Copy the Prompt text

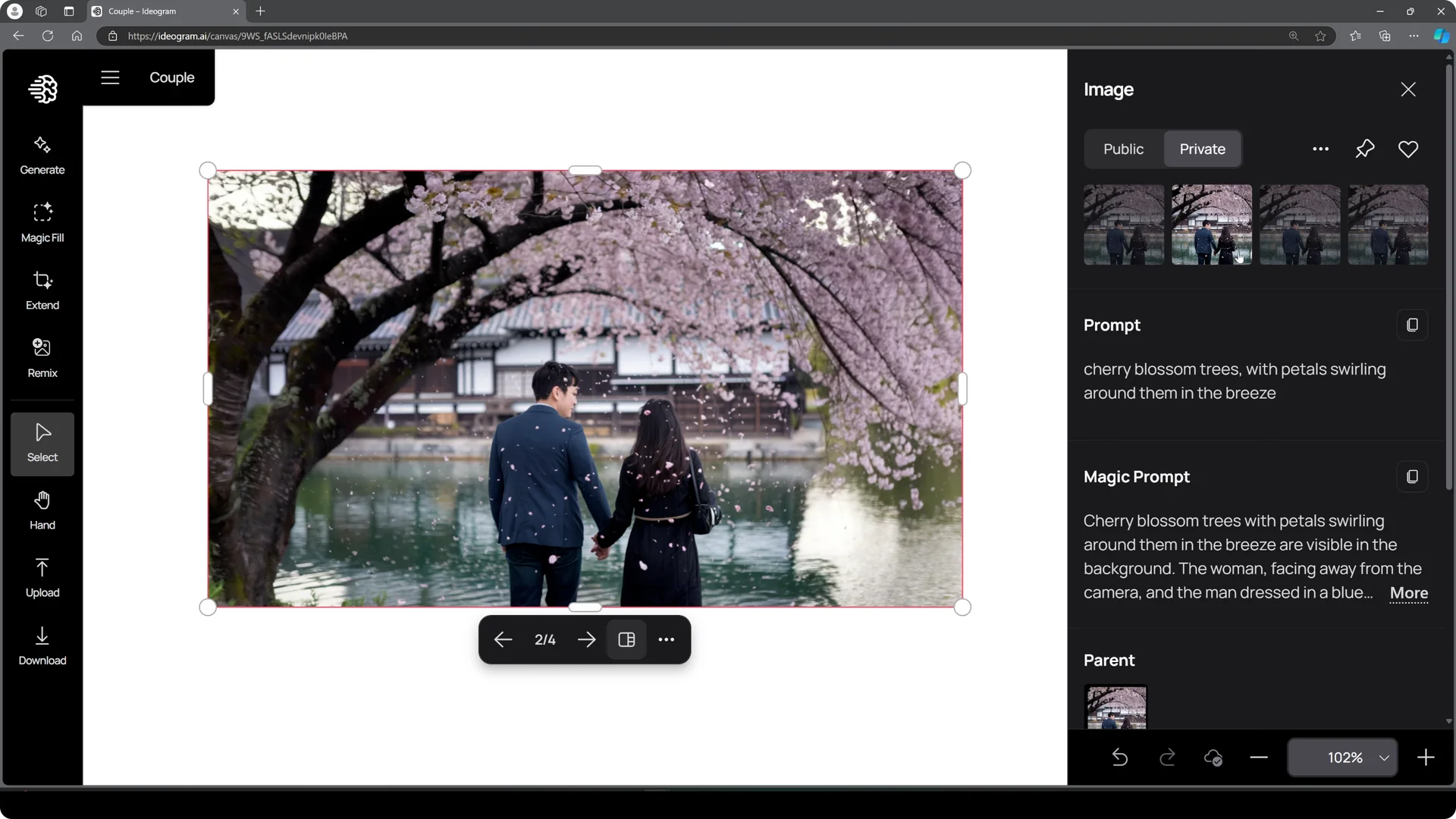point(1412,325)
